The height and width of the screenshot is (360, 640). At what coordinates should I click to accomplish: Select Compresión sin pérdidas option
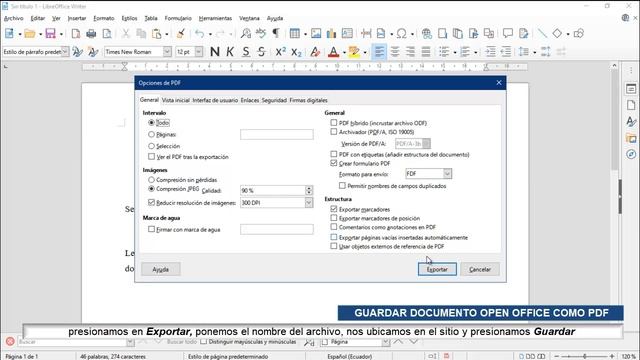tap(151, 180)
